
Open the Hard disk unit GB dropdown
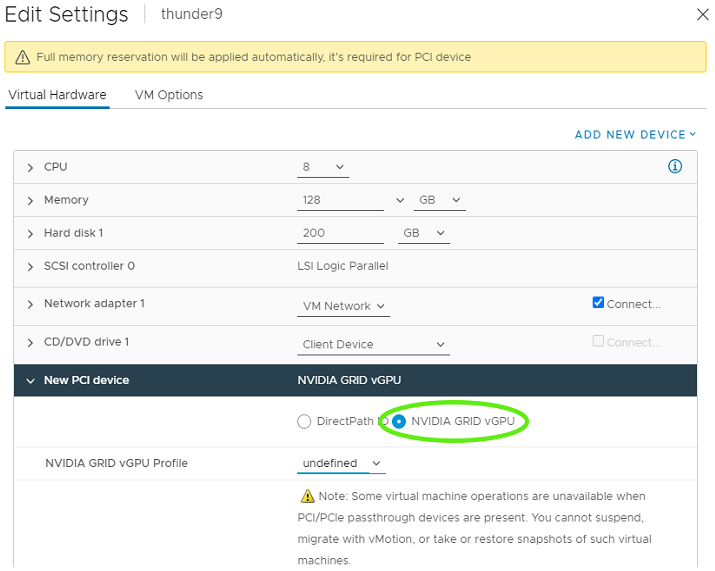coord(424,233)
